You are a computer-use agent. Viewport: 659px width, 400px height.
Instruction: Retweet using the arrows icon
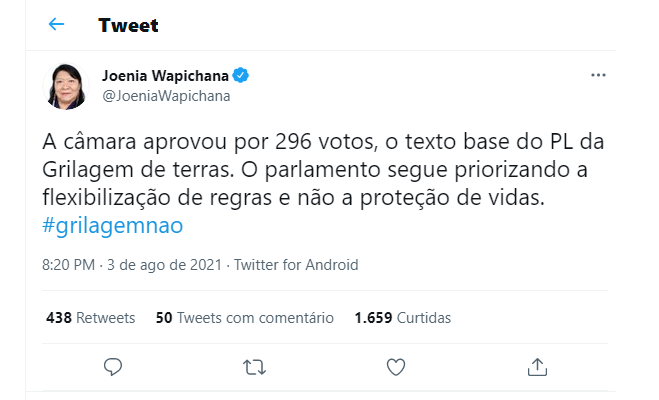[x=254, y=366]
